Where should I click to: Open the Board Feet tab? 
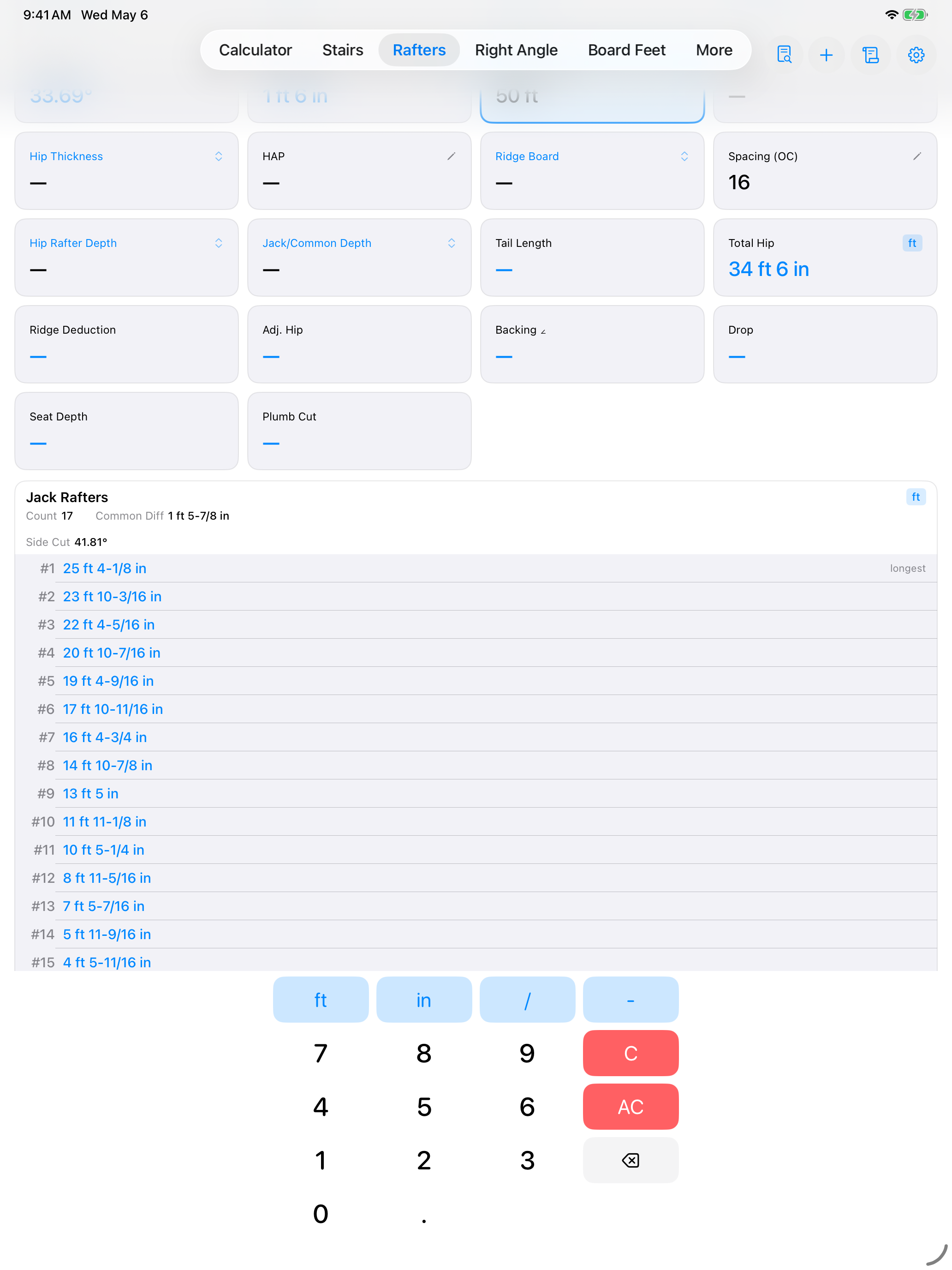pyautogui.click(x=627, y=50)
